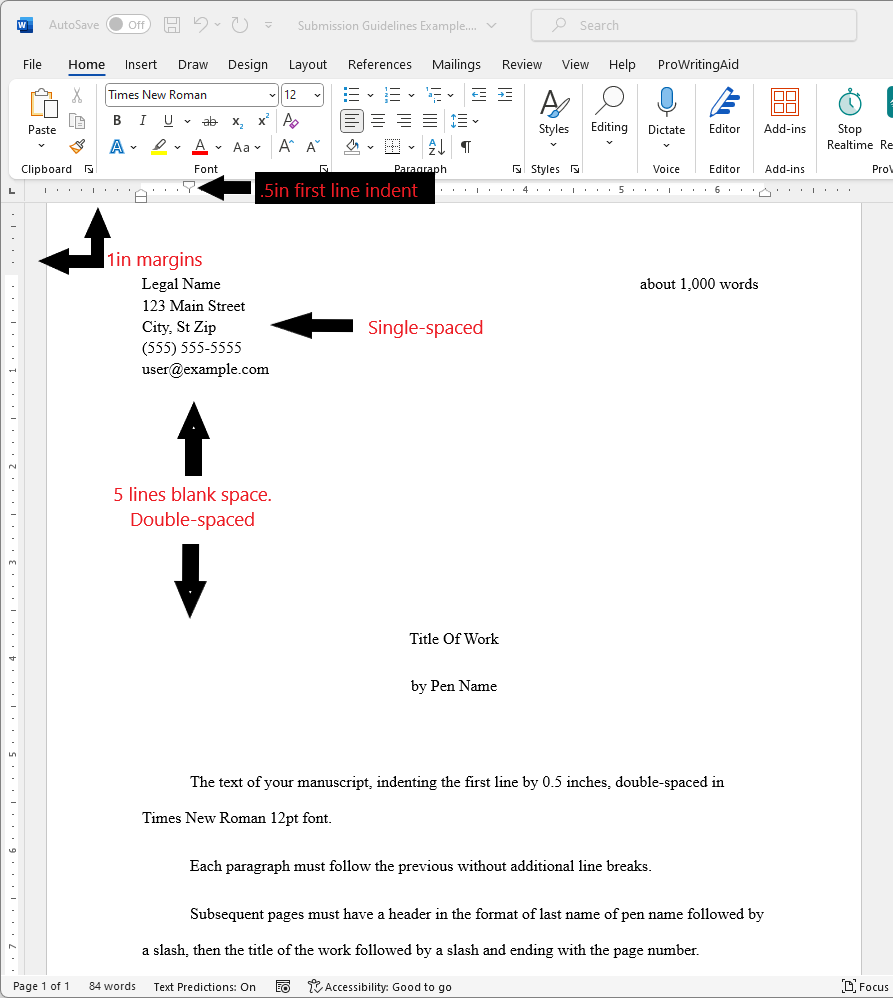The width and height of the screenshot is (893, 998).
Task: Center-align the paragraph text
Action: (x=378, y=121)
